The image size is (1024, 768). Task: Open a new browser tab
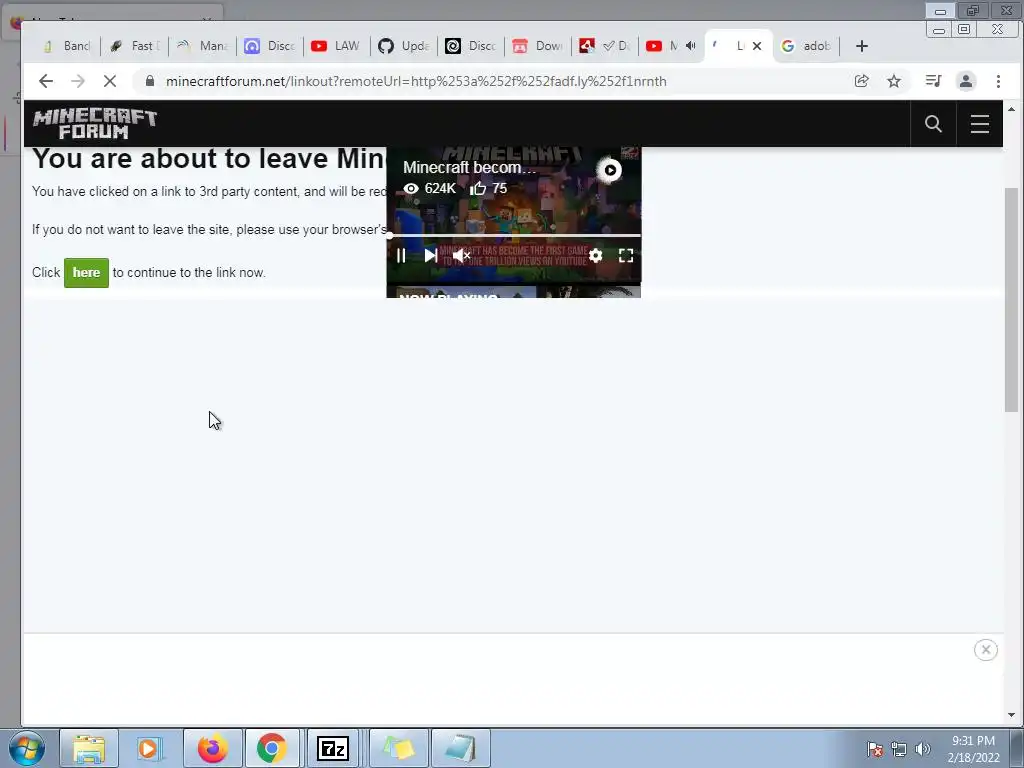861,46
